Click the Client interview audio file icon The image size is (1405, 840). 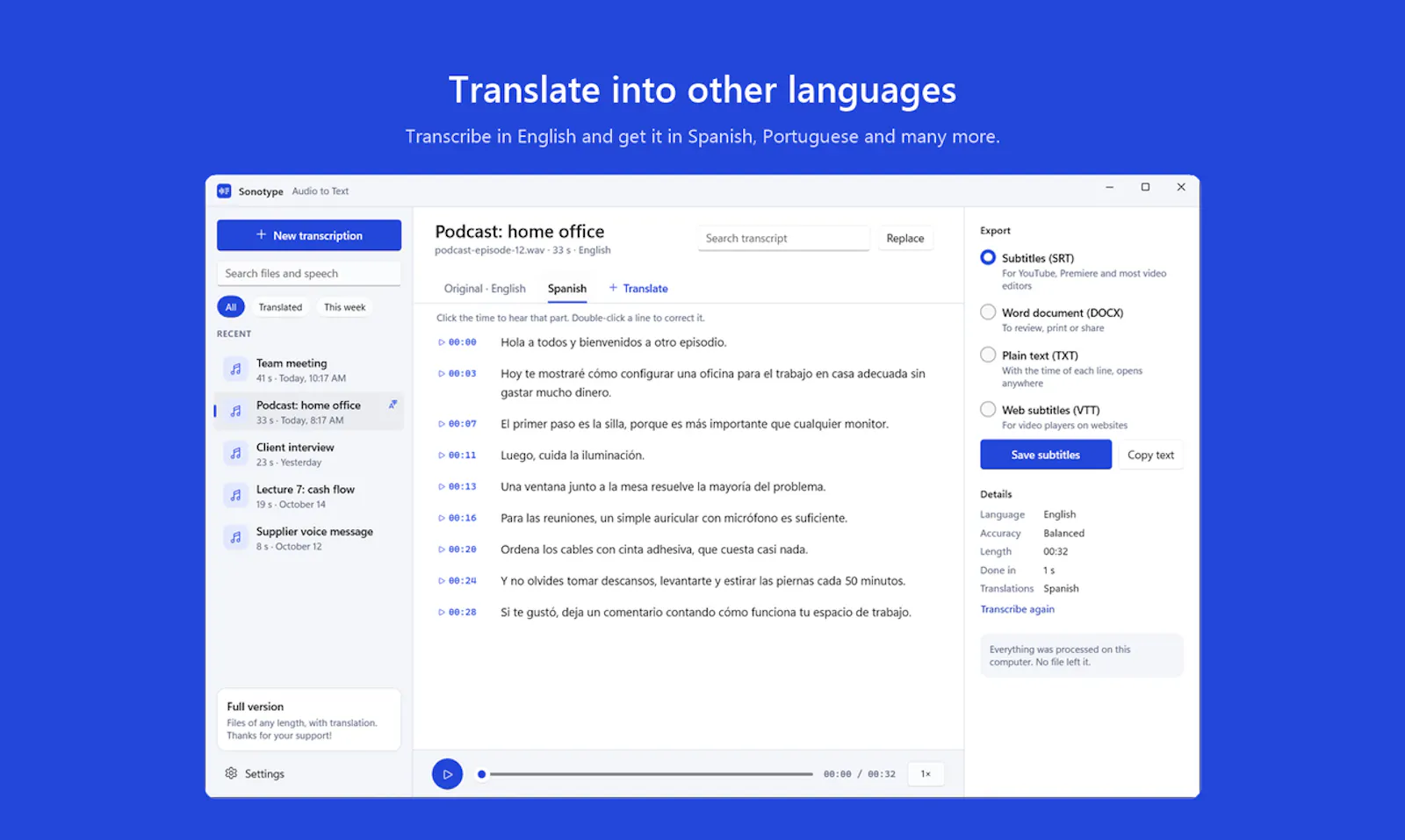click(x=235, y=454)
